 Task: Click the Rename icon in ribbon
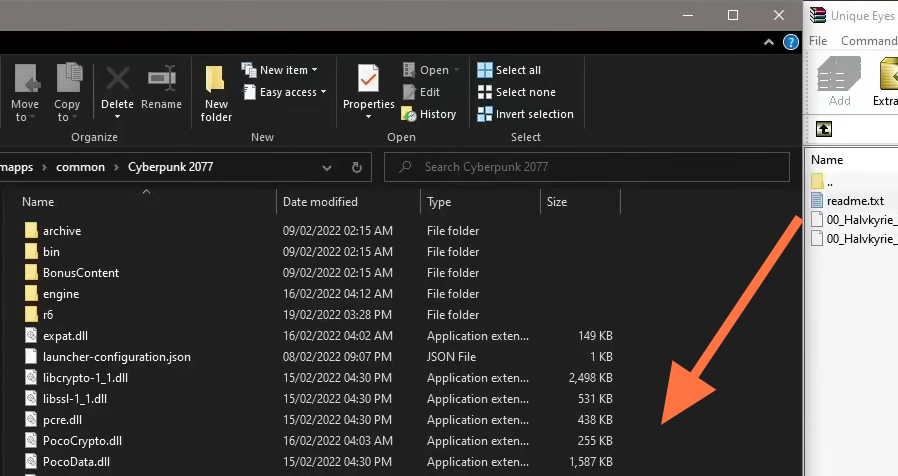pyautogui.click(x=162, y=78)
